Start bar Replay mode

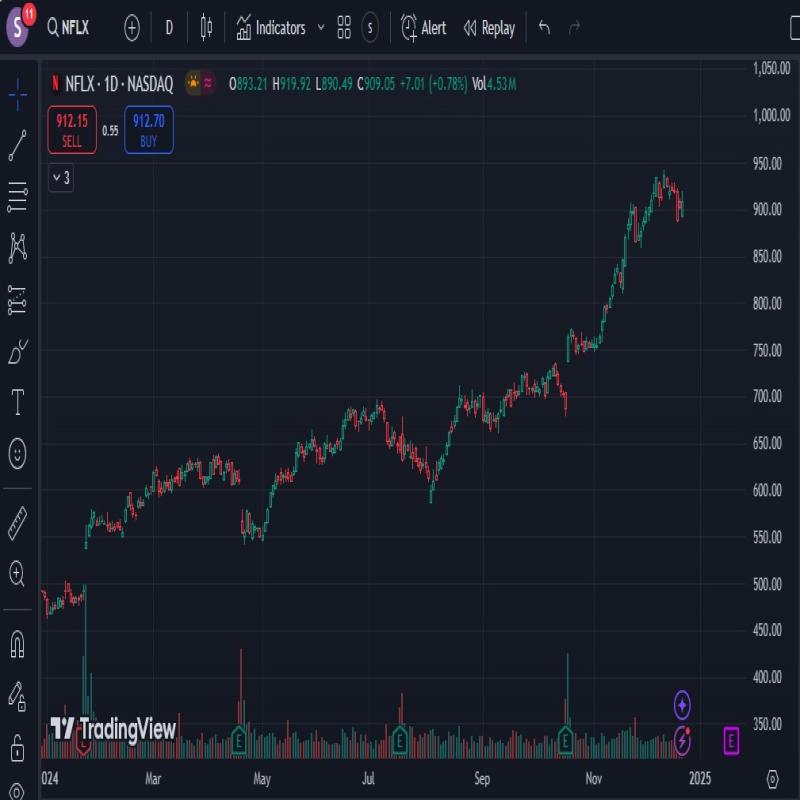pos(489,28)
